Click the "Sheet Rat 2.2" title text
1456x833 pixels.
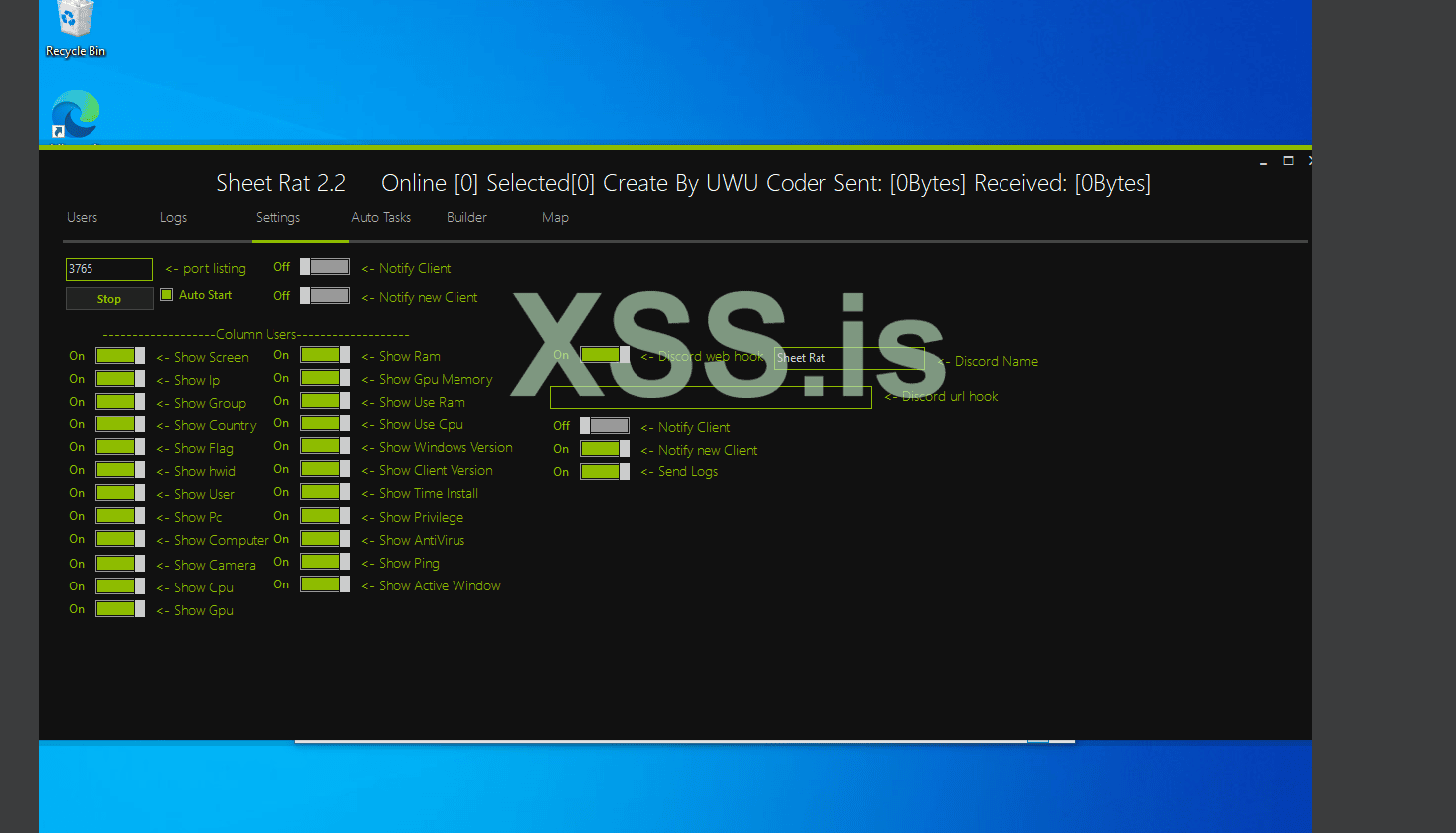281,183
